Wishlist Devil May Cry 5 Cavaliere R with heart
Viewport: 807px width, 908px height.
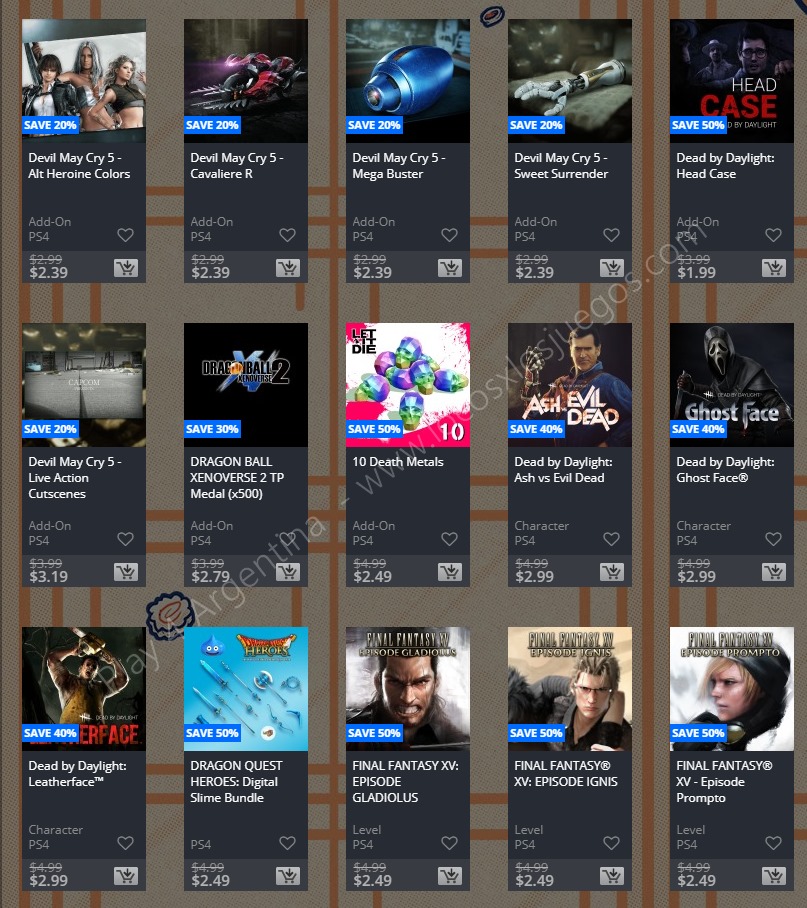[x=288, y=235]
